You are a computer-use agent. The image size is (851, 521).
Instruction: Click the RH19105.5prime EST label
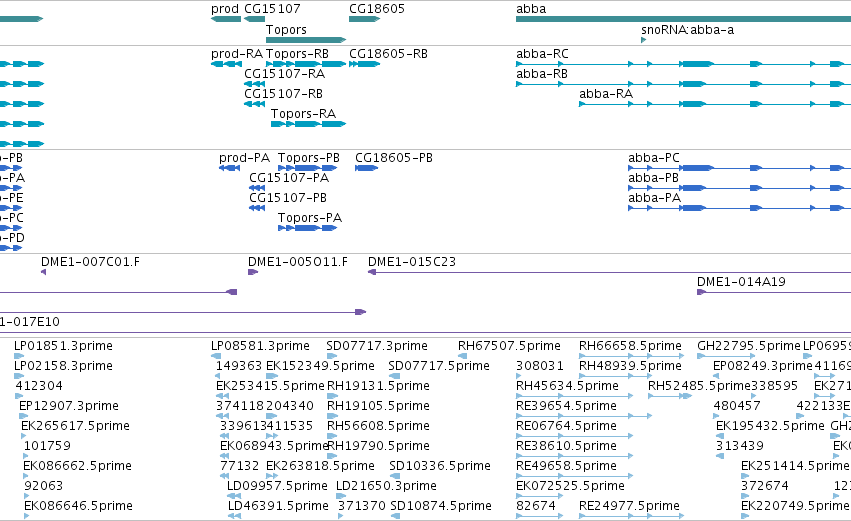(x=378, y=406)
